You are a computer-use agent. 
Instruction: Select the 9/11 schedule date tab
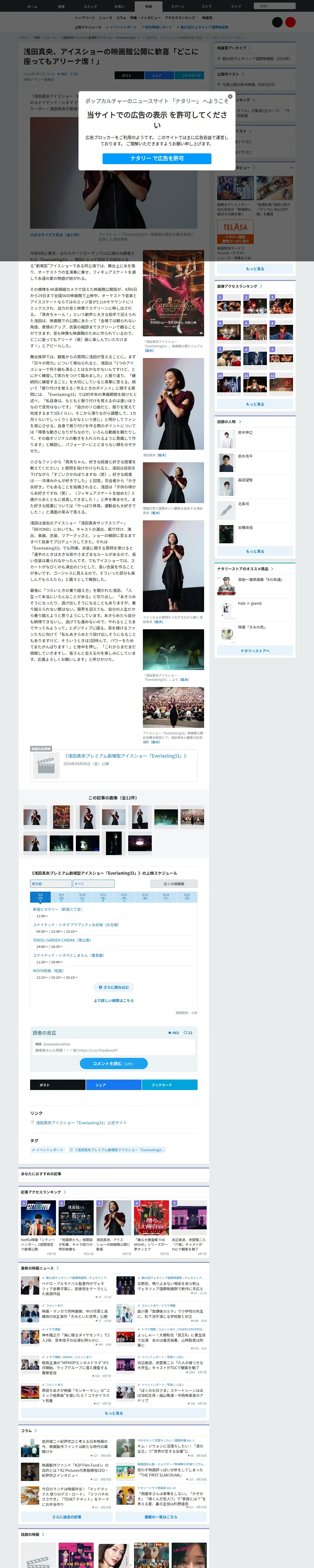[x=103, y=897]
